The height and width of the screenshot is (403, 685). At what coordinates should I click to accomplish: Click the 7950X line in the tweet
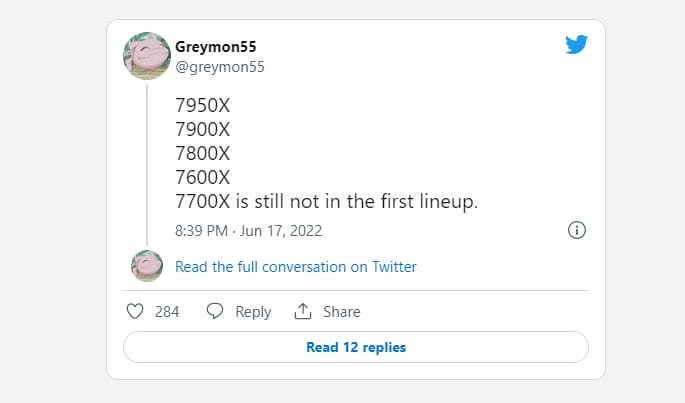pos(204,106)
